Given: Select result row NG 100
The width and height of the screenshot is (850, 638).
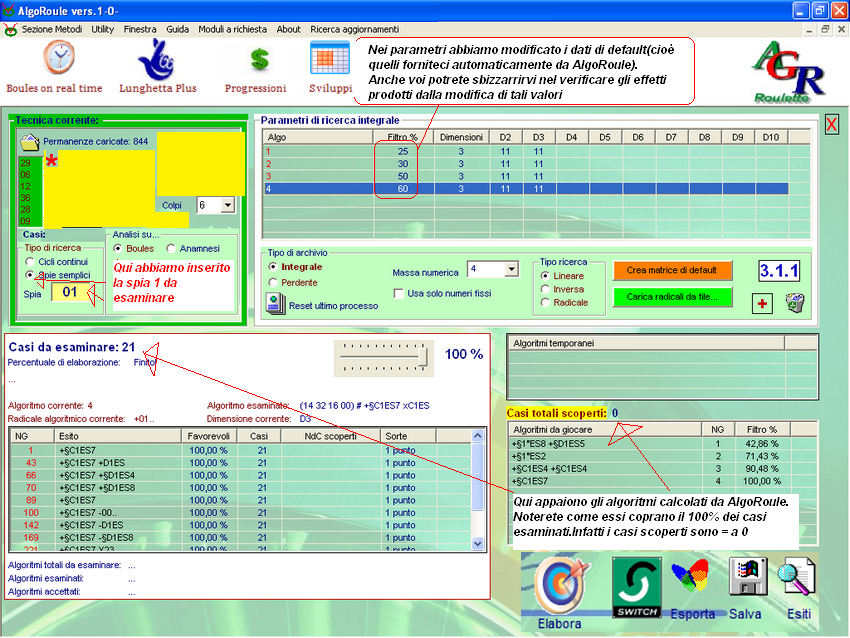Looking at the screenshot, I should pos(241,513).
